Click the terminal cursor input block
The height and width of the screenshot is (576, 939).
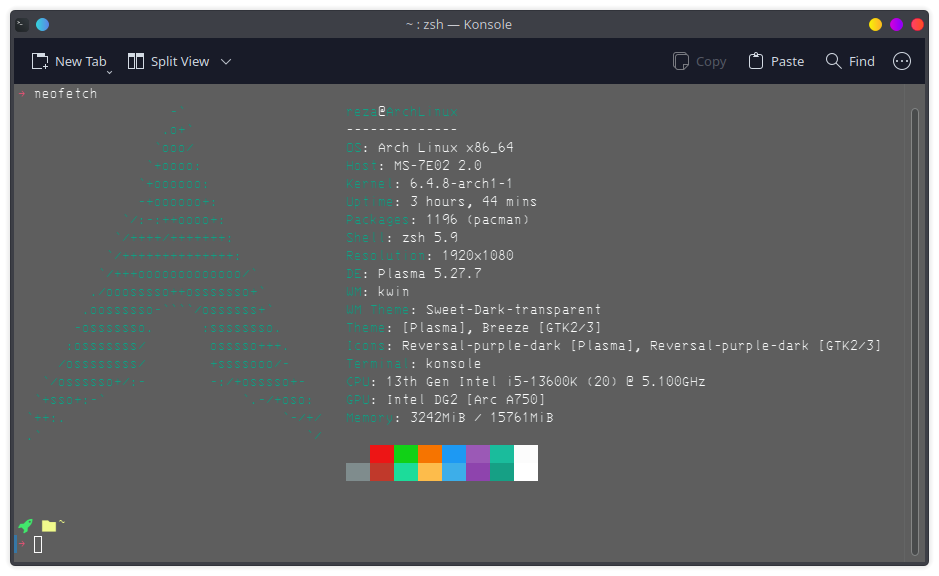coord(38,544)
